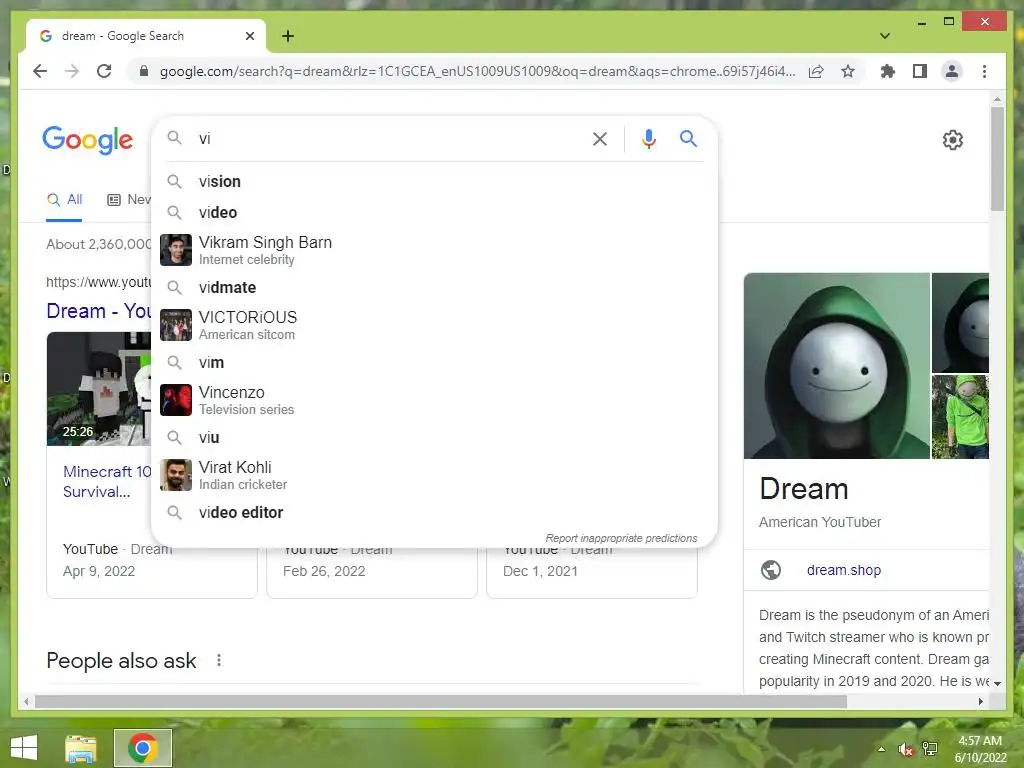1024x768 pixels.
Task: Open Dream green hoodie outdoor photo
Action: (x=960, y=417)
